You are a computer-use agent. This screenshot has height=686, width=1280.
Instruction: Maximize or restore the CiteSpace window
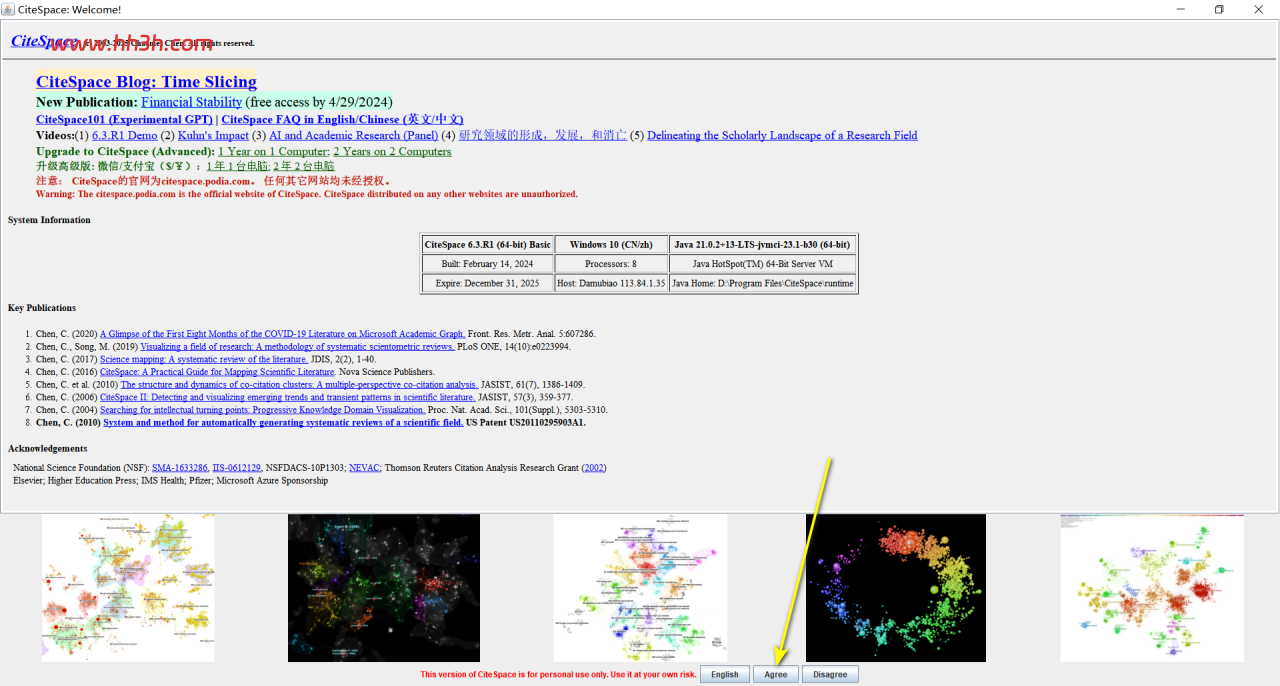pyautogui.click(x=1219, y=9)
